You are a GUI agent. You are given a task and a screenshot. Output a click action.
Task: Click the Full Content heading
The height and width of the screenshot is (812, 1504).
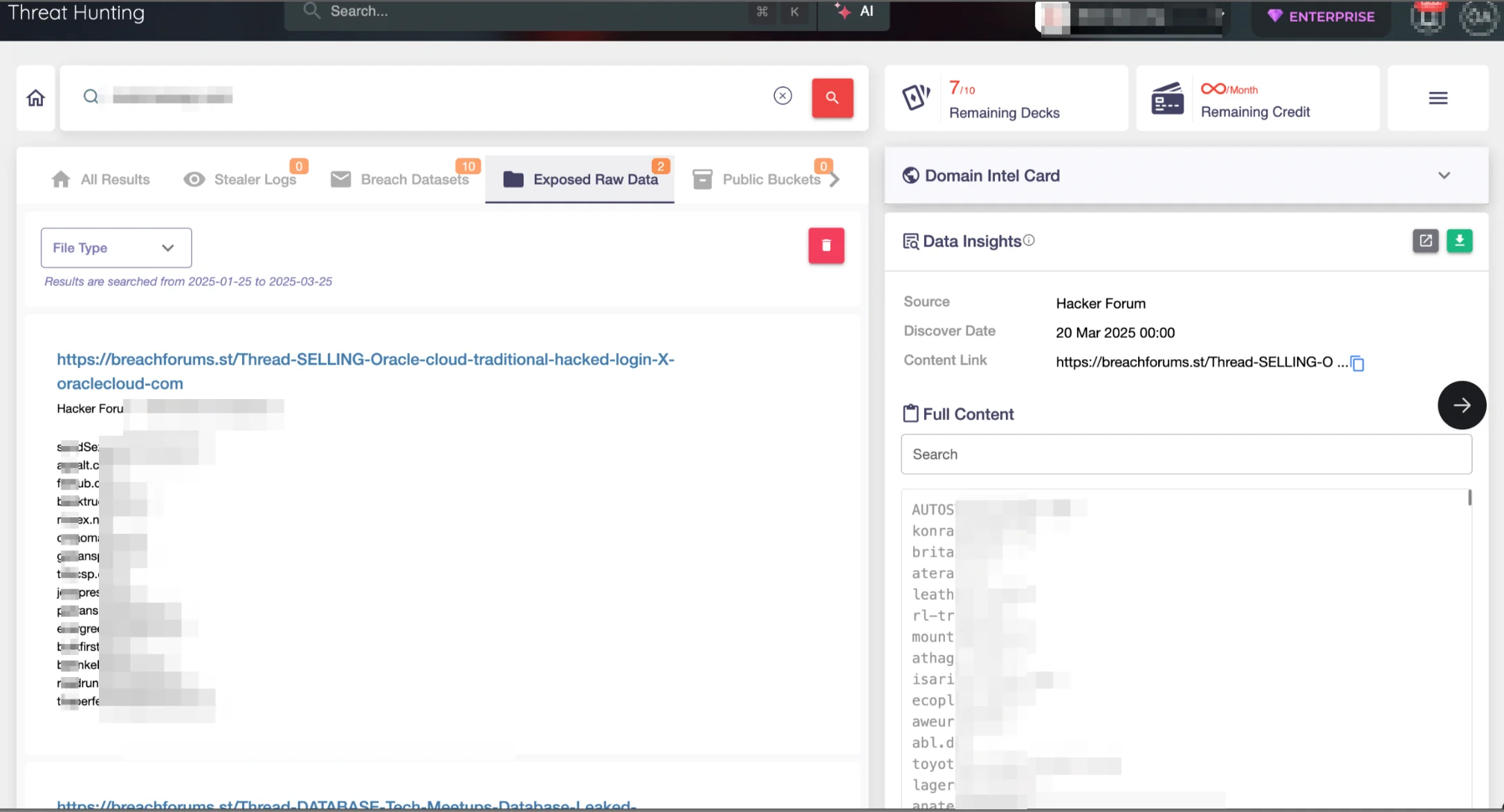968,414
